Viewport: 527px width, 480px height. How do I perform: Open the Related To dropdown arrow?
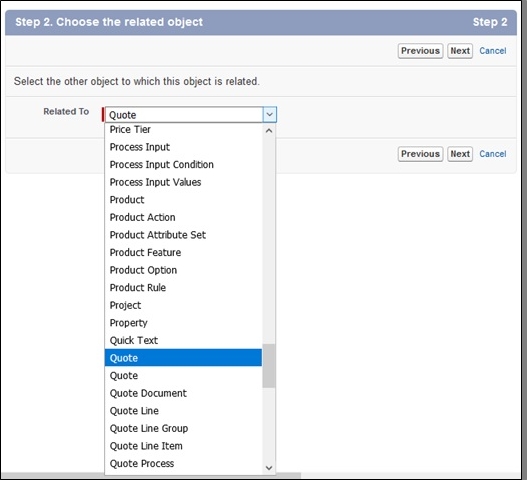[270, 115]
